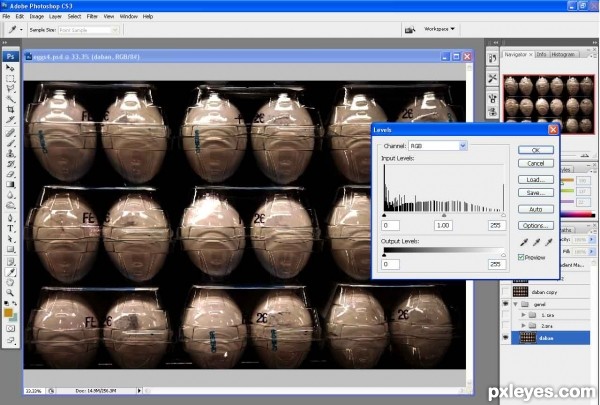Open the Workspace dropdown
Image resolution: width=600 pixels, height=405 pixels.
439,29
